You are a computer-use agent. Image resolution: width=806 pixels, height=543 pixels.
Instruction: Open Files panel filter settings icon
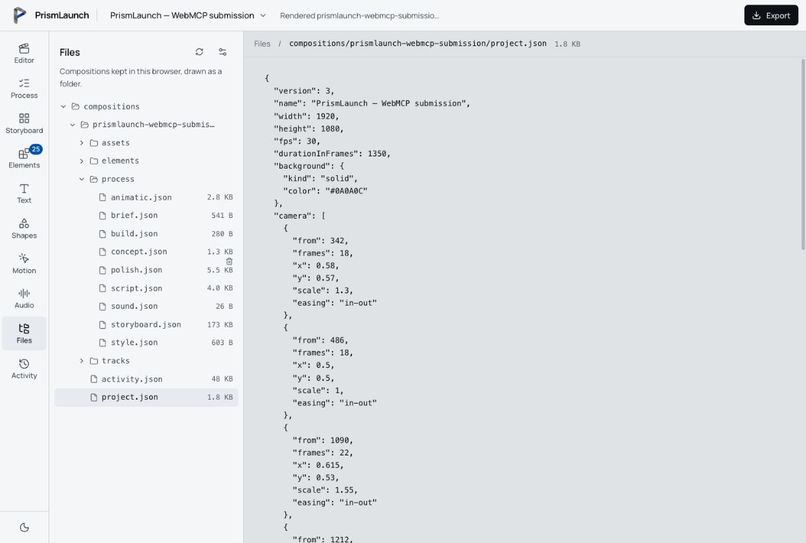pyautogui.click(x=223, y=52)
